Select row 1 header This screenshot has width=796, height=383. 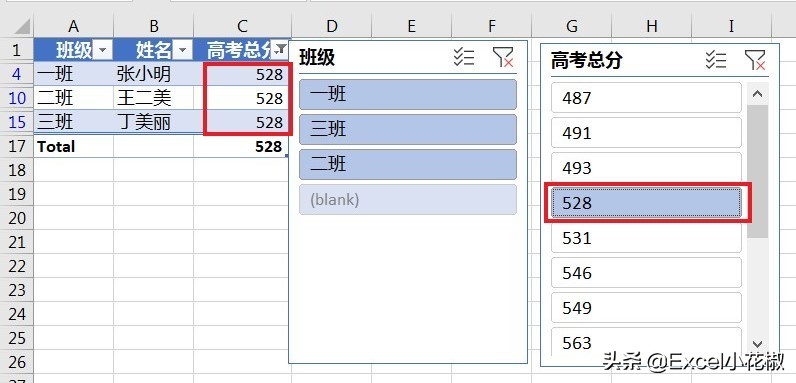point(17,50)
